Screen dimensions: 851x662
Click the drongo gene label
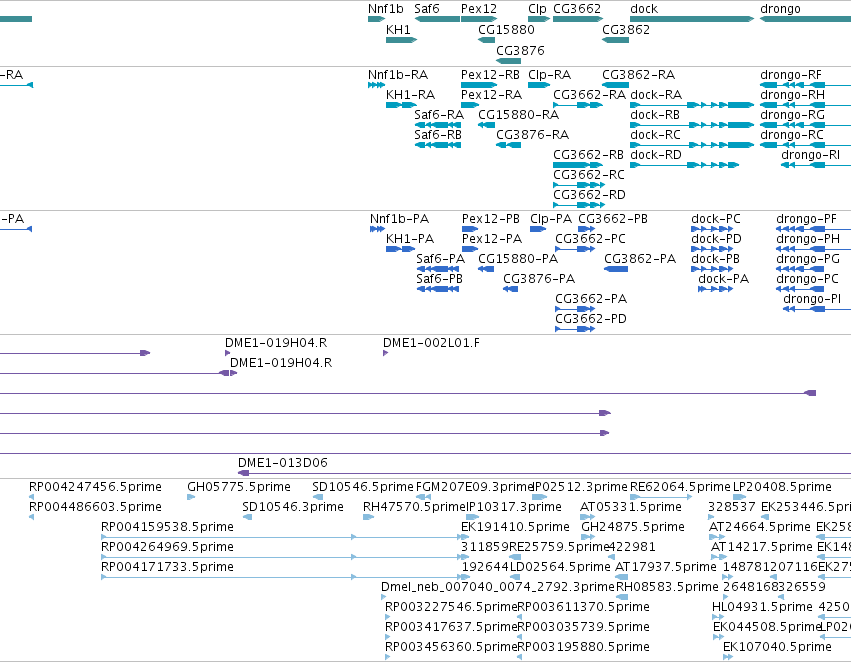780,9
